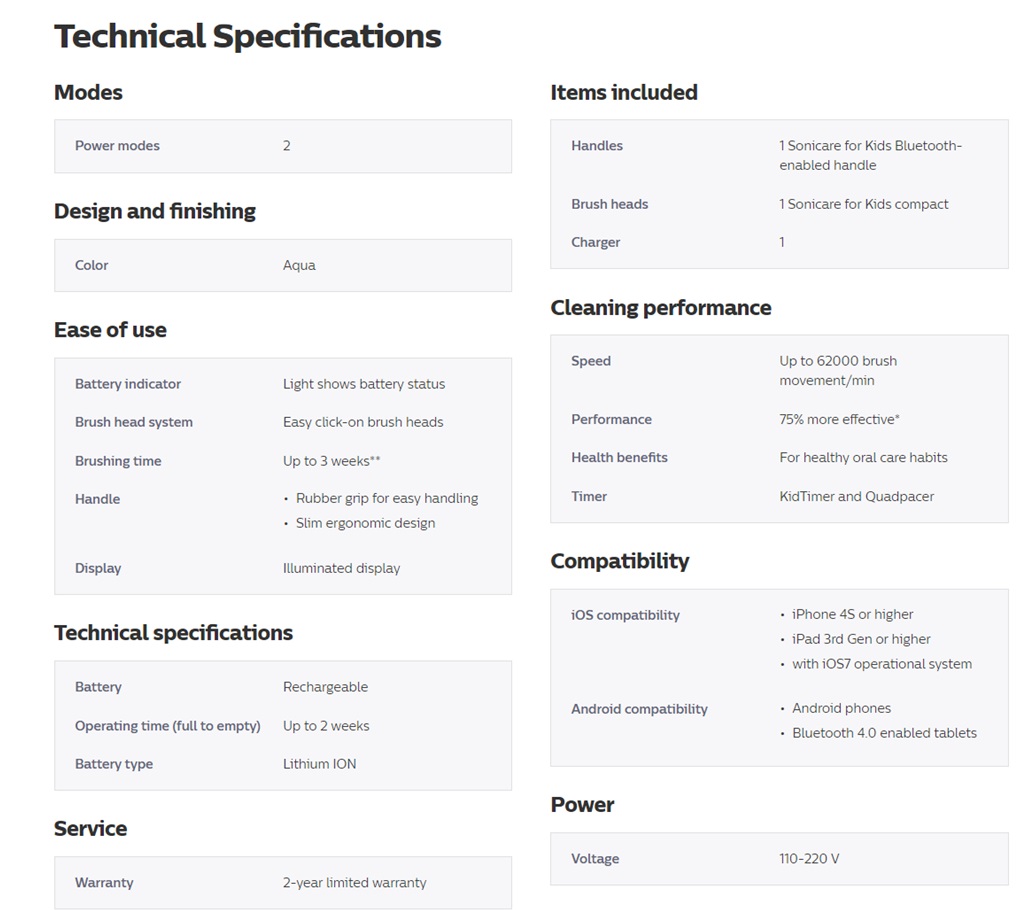The image size is (1018, 910).
Task: Click the Power modes value 2
Action: tap(286, 145)
